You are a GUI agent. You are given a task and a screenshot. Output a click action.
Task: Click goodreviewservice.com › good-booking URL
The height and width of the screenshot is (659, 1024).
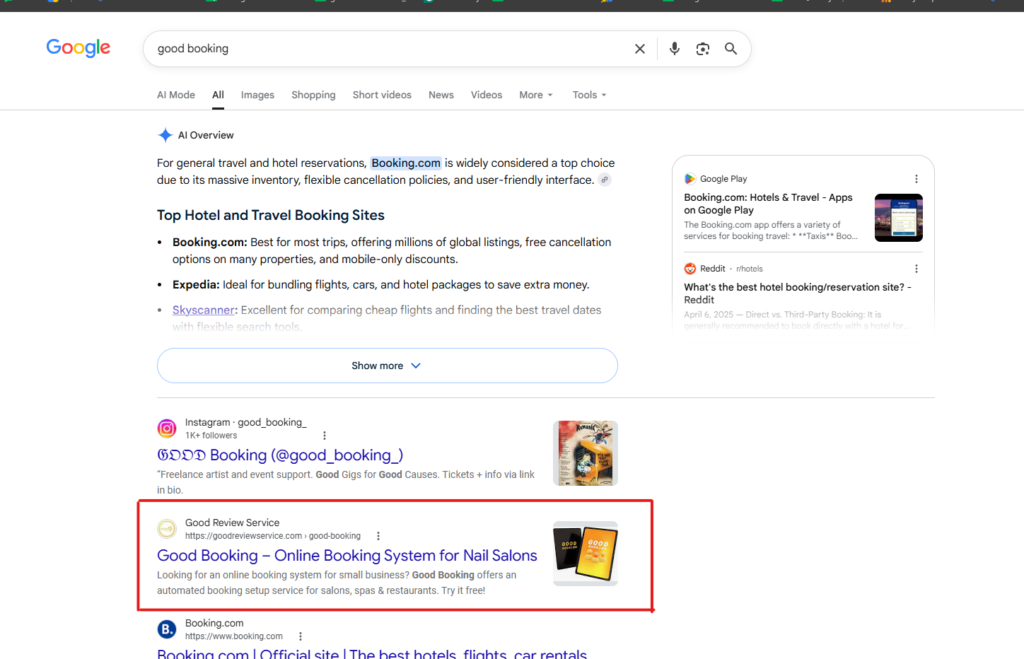tap(272, 536)
